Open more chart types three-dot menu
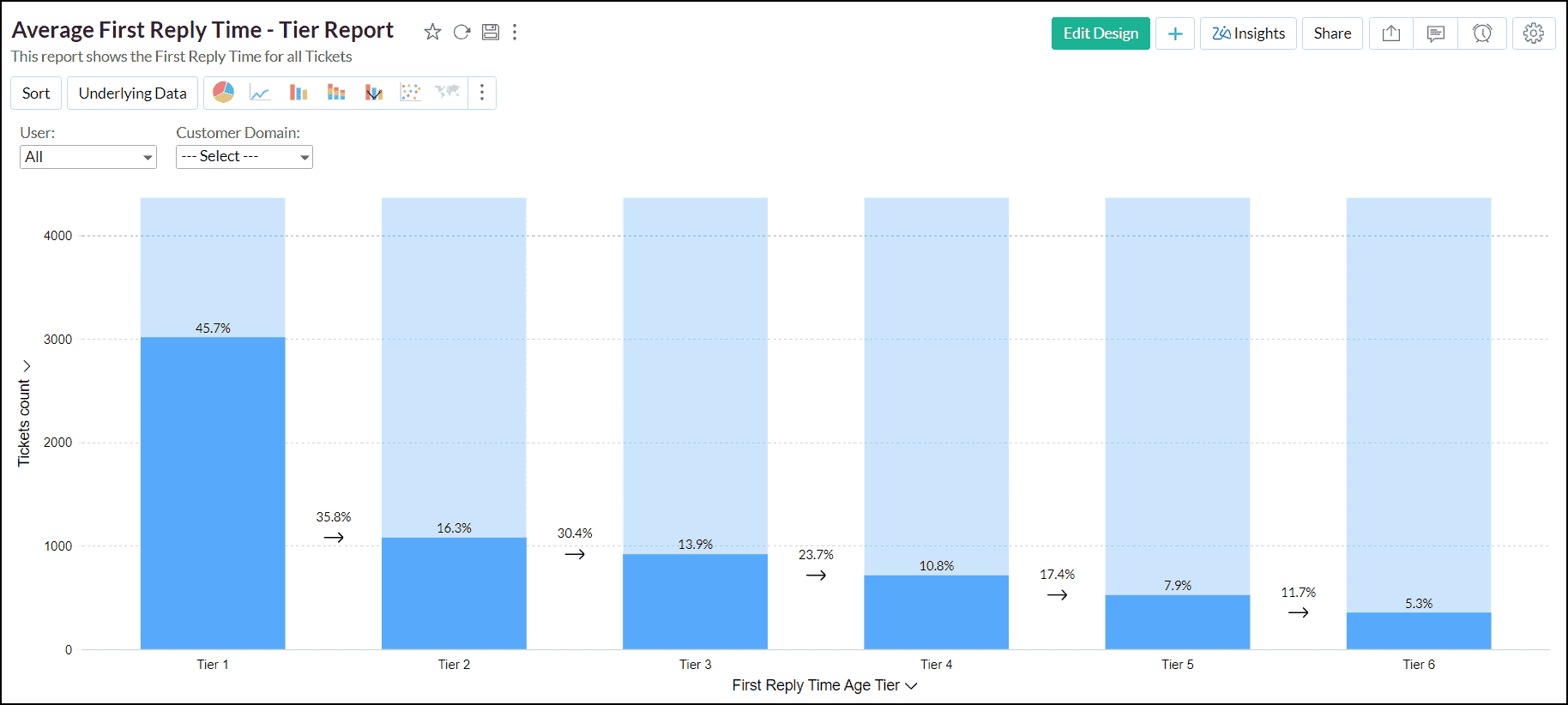The image size is (1568, 705). click(x=482, y=93)
